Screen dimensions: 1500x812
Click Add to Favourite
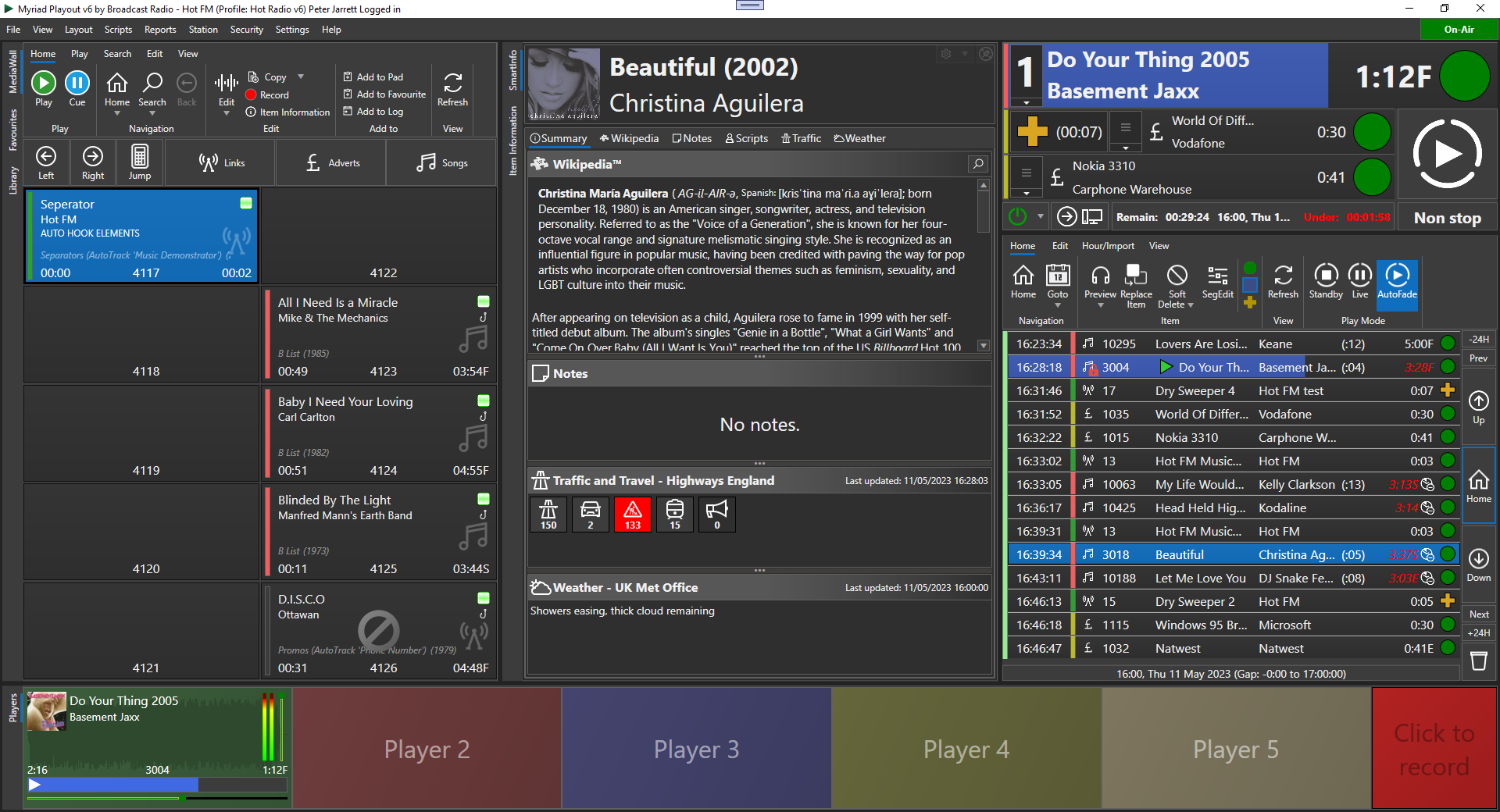click(384, 94)
